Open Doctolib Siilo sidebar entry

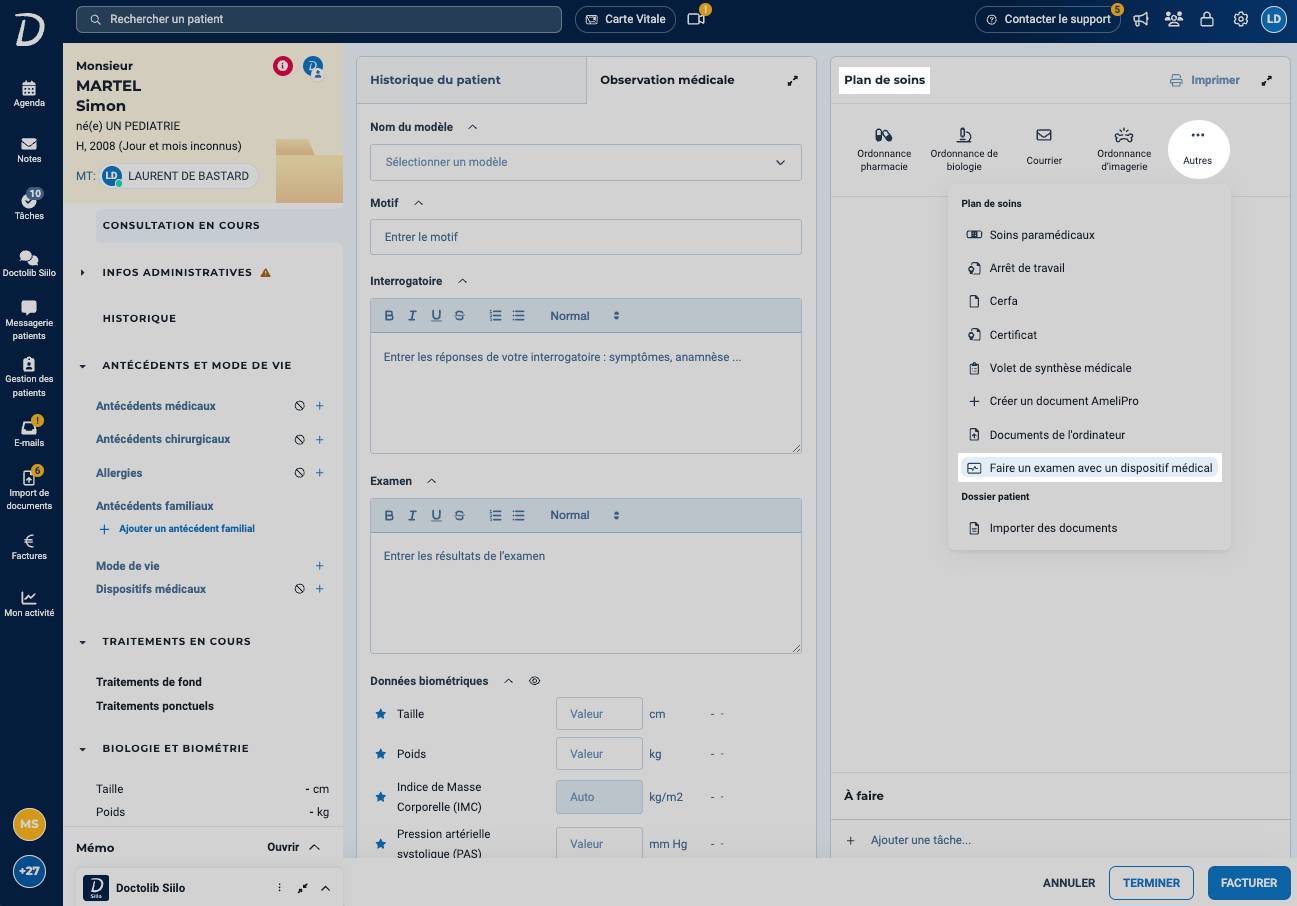pos(29,264)
